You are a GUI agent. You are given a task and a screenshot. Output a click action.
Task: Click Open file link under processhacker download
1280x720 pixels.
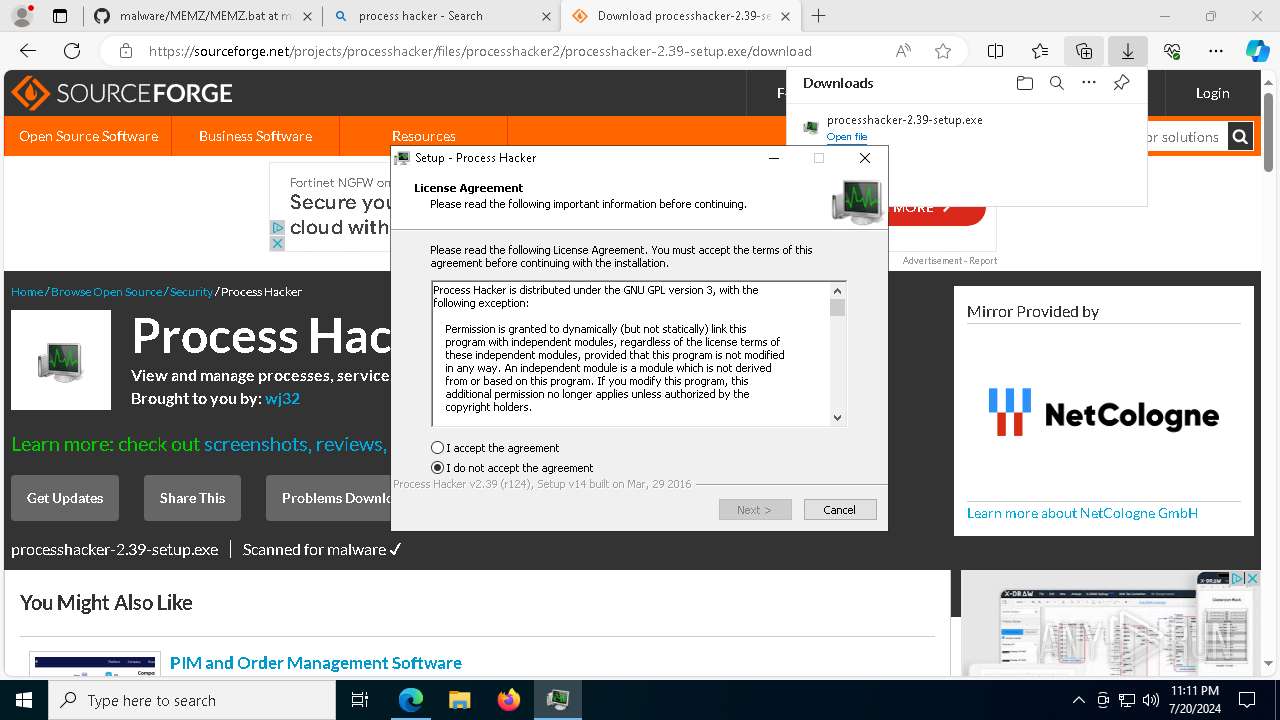pos(847,137)
